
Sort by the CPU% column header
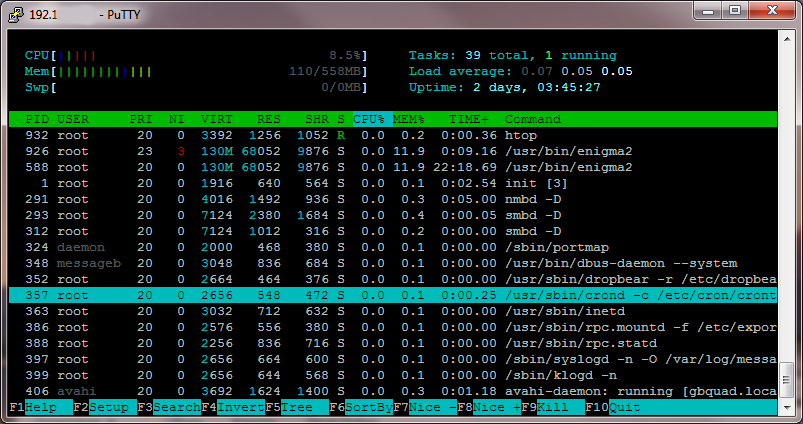370,119
